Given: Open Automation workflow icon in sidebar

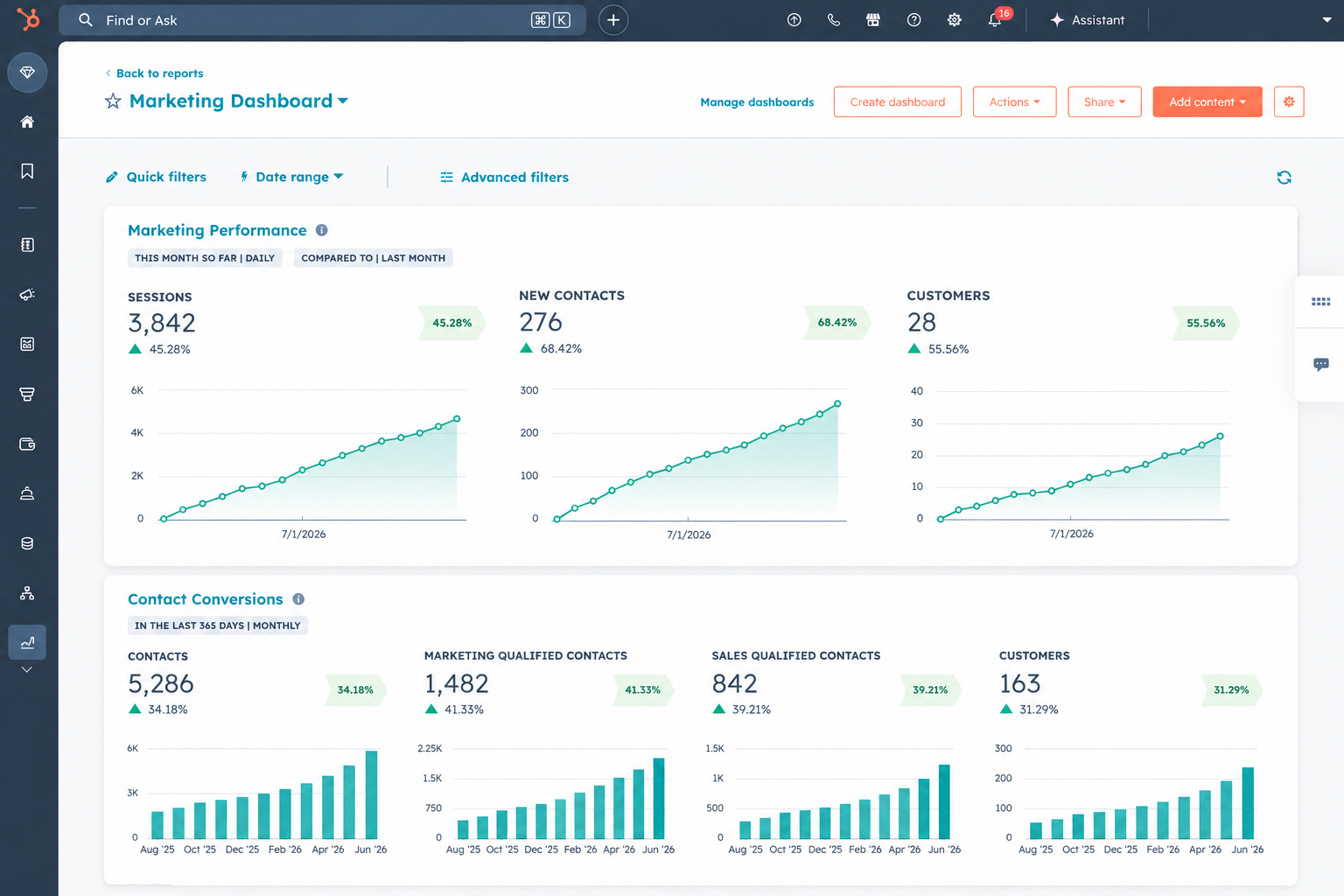Looking at the screenshot, I should [27, 593].
